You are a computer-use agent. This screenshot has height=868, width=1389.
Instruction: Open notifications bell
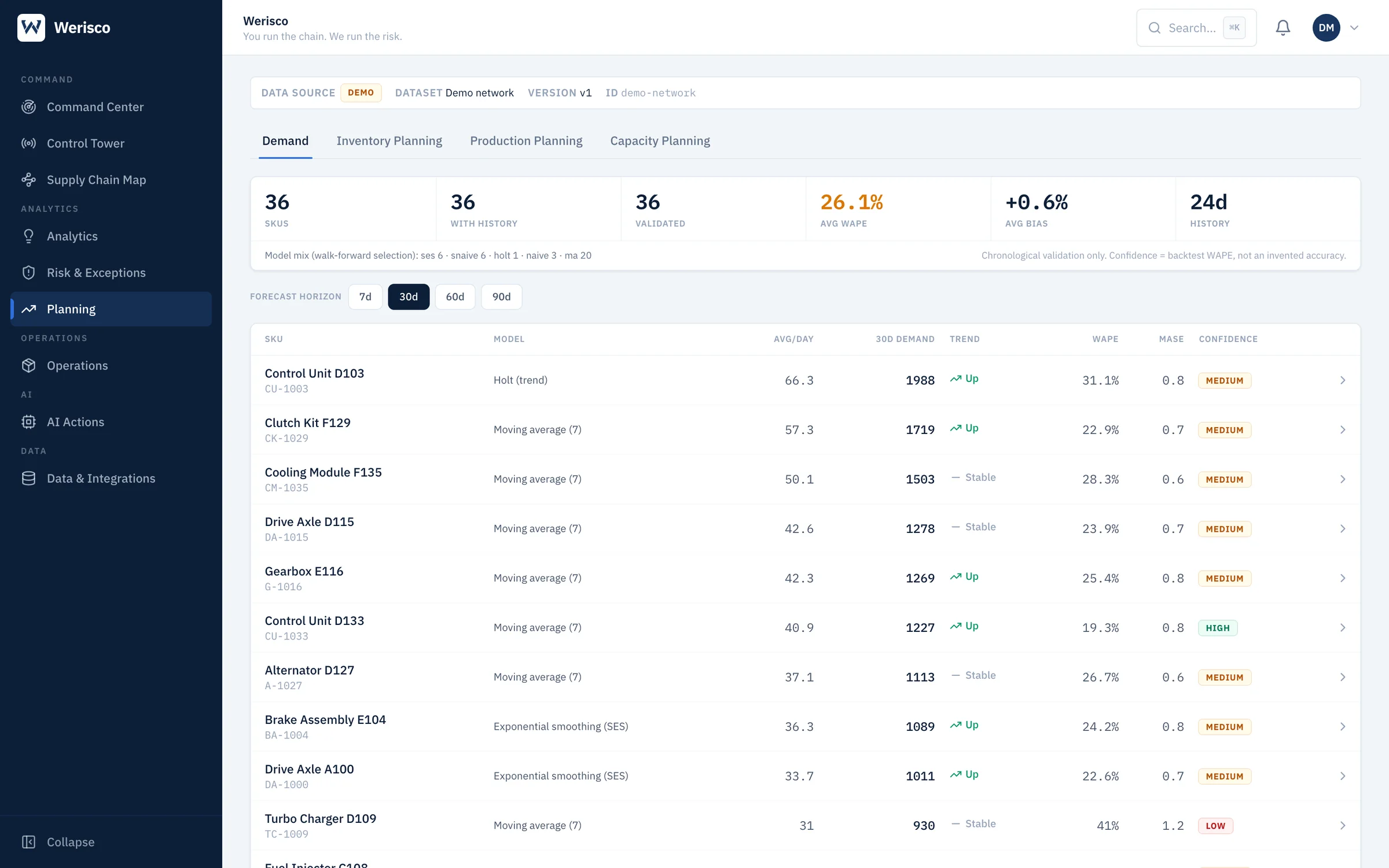pyautogui.click(x=1283, y=28)
